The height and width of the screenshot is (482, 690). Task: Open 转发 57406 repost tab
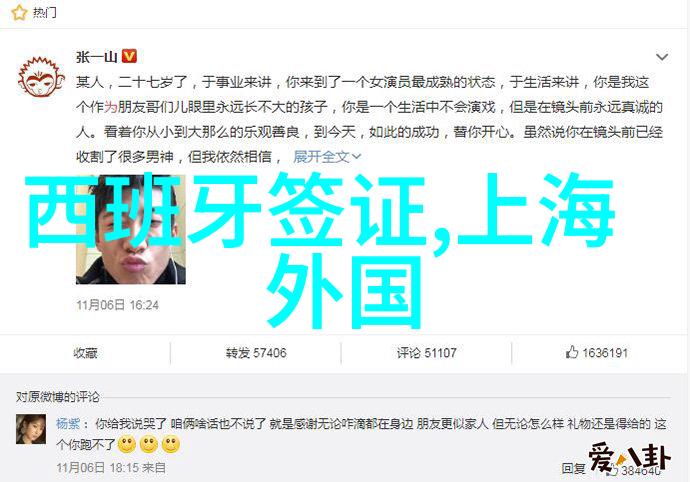tap(256, 353)
